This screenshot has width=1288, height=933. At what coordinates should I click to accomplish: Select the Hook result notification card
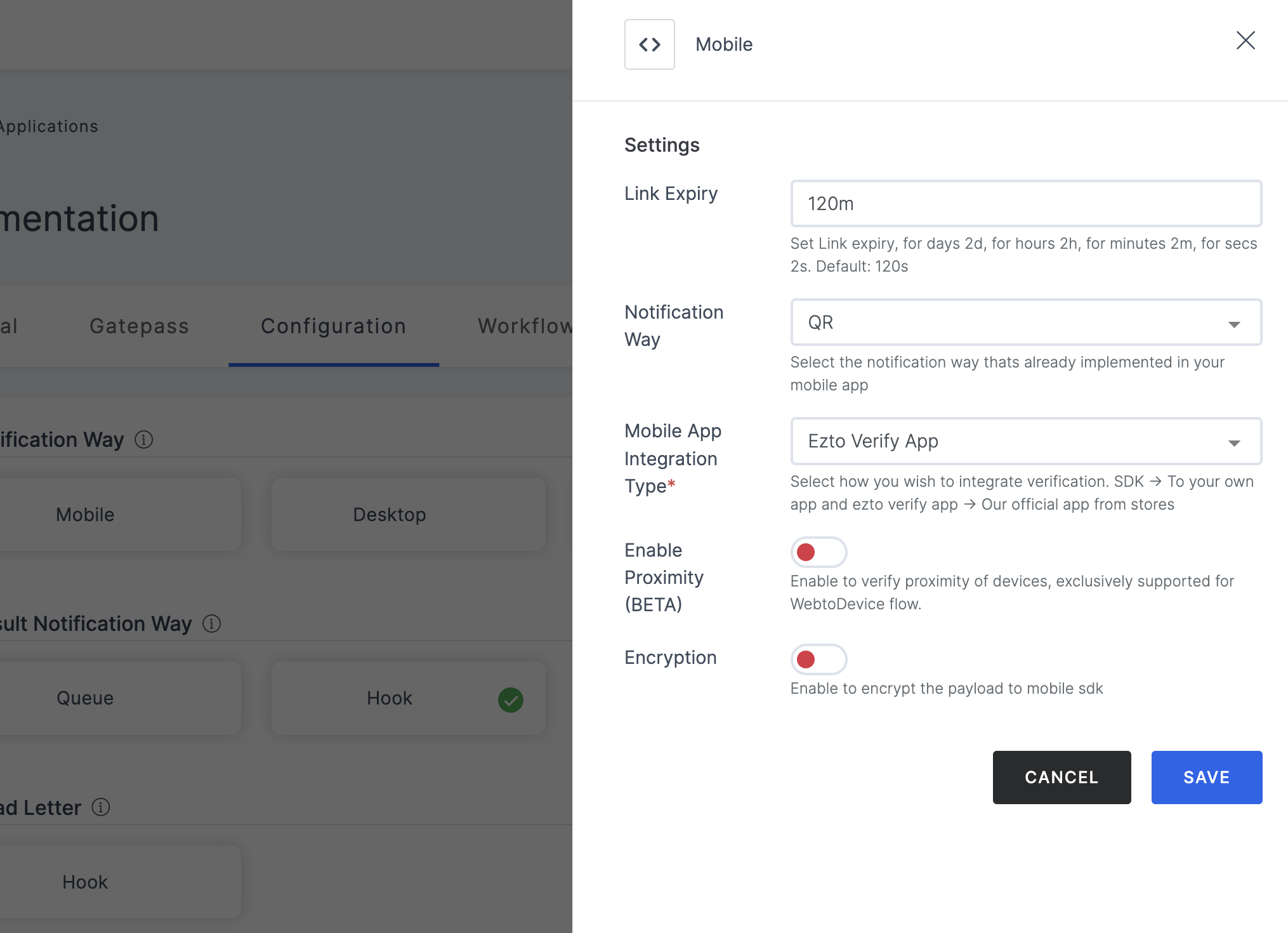click(409, 698)
